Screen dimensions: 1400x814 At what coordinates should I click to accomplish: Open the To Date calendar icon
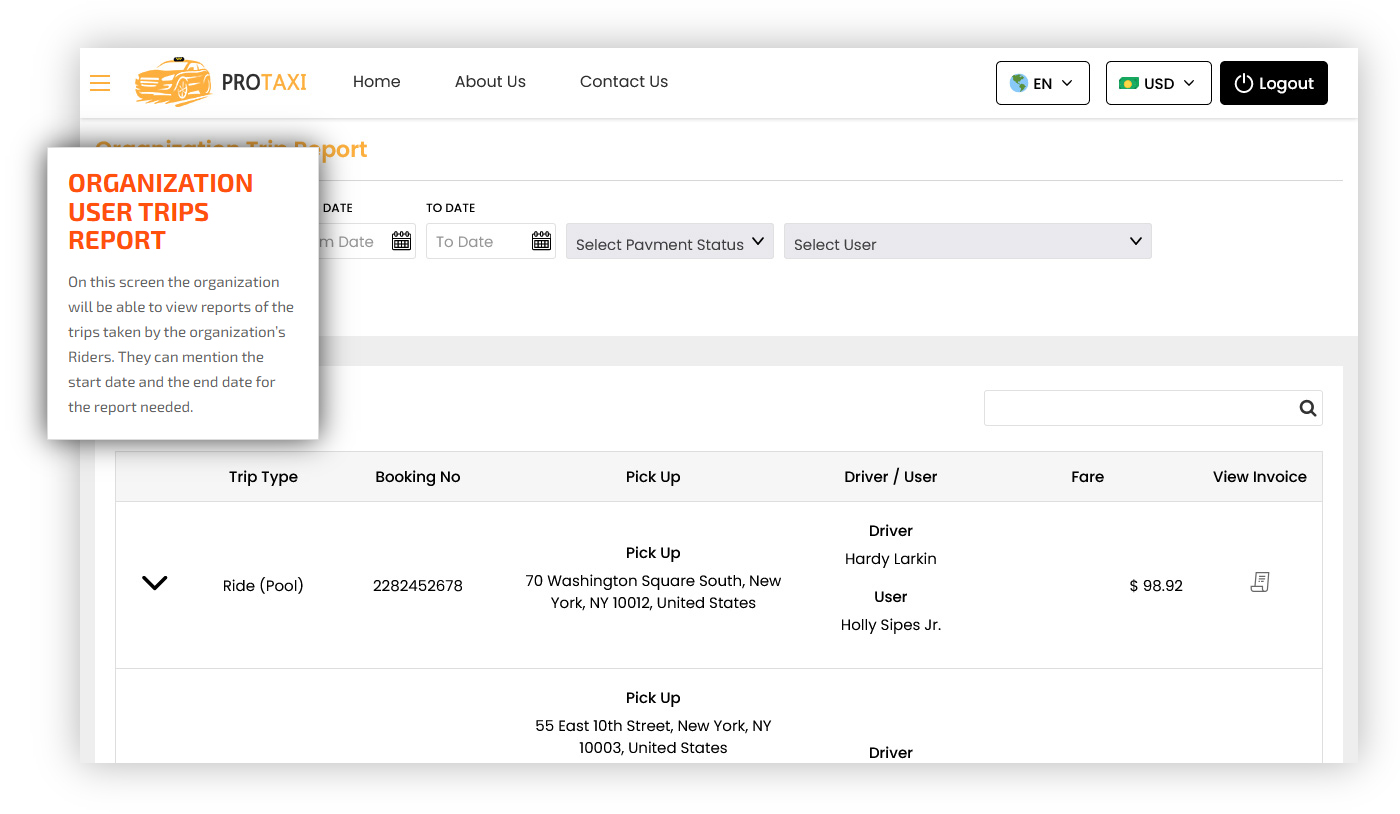click(x=541, y=241)
